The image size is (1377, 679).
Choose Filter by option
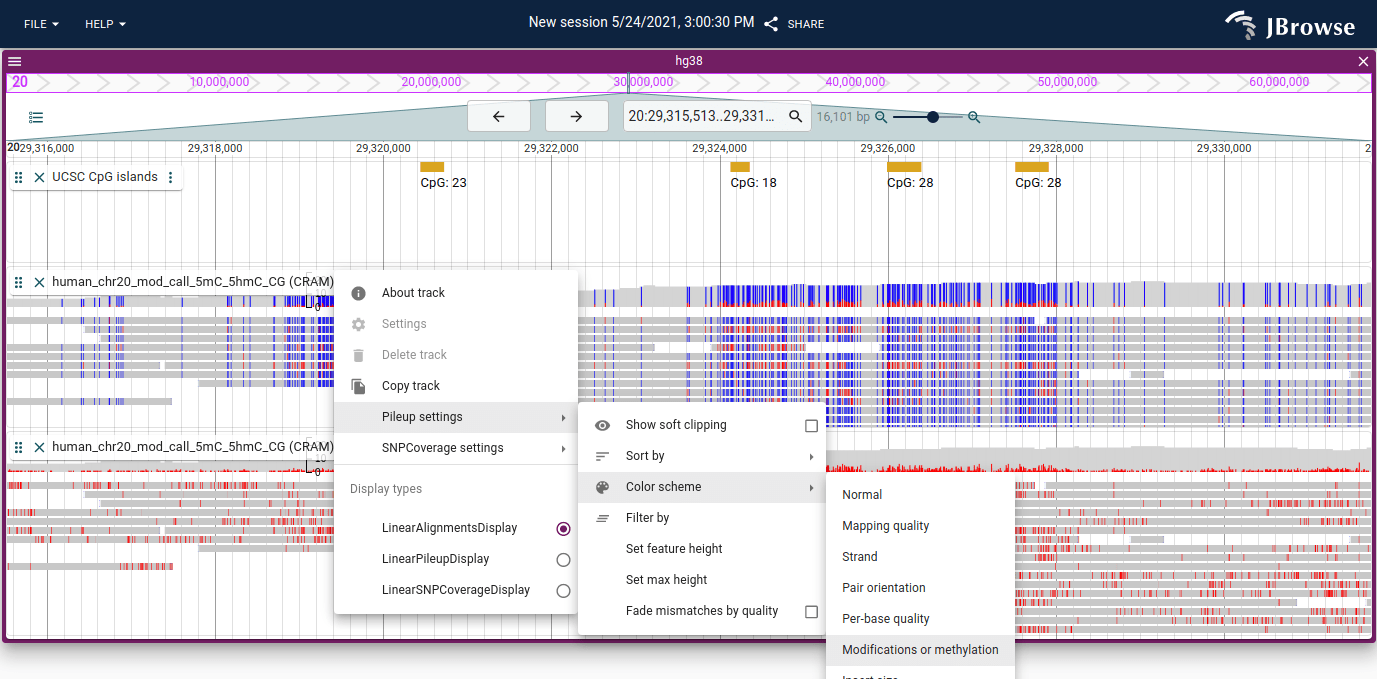702,518
